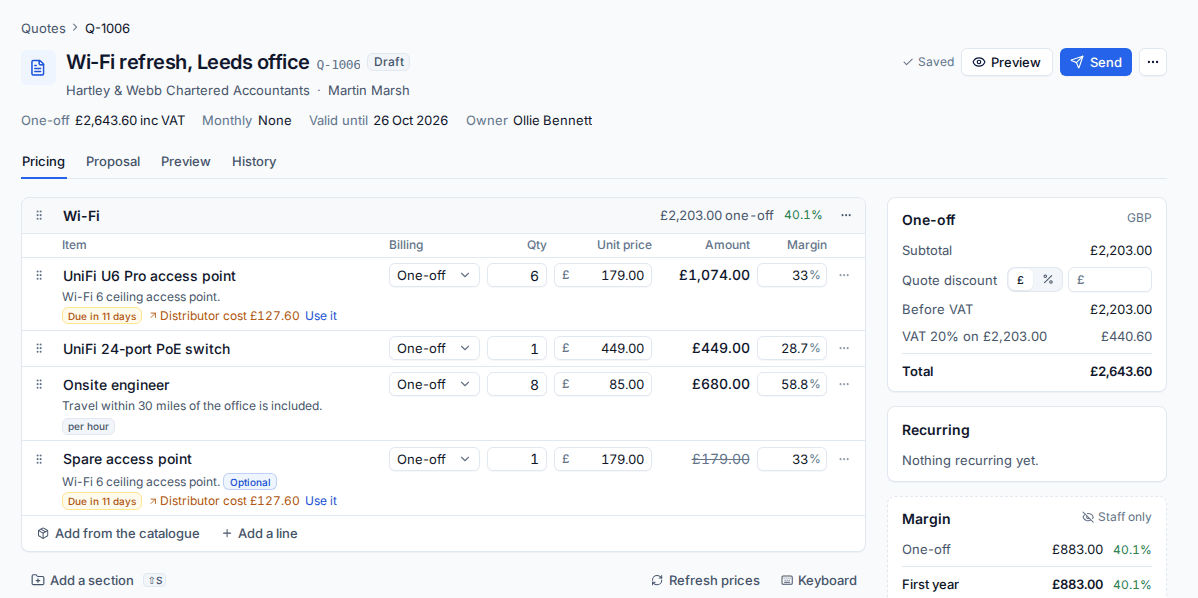Click the UniFi 24-port PoE switch item name
Screen dimensions: 1198x598
147,349
